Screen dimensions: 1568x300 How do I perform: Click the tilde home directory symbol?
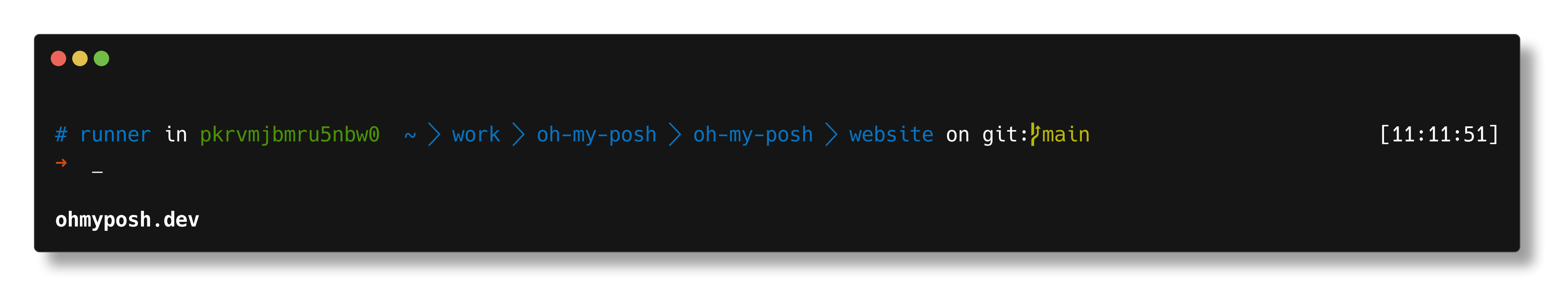point(410,135)
